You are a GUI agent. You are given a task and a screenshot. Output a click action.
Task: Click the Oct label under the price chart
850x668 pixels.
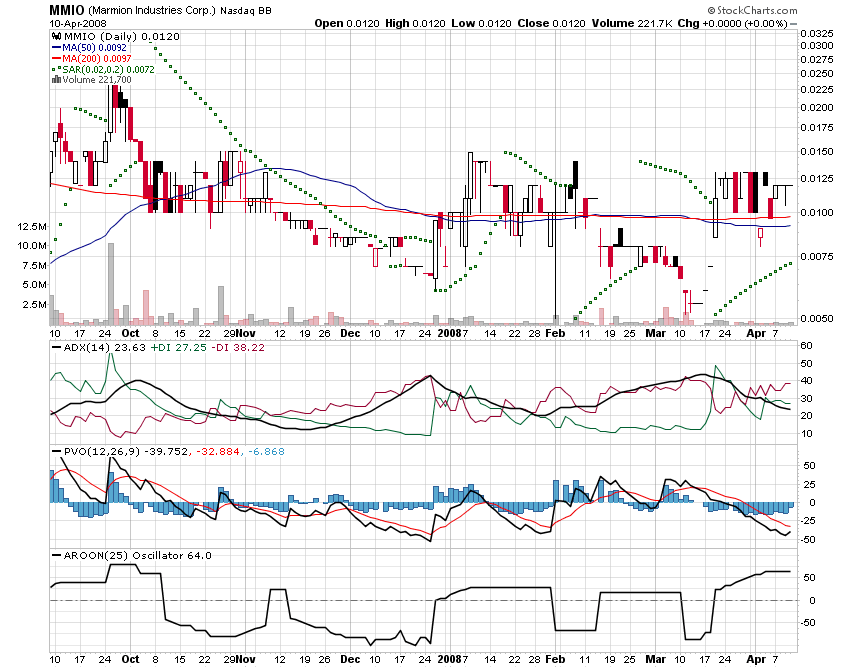130,333
